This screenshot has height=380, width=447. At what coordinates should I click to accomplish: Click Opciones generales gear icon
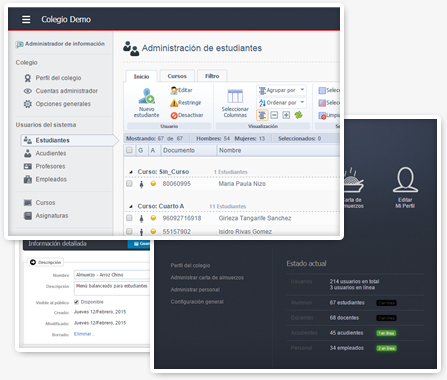point(28,104)
